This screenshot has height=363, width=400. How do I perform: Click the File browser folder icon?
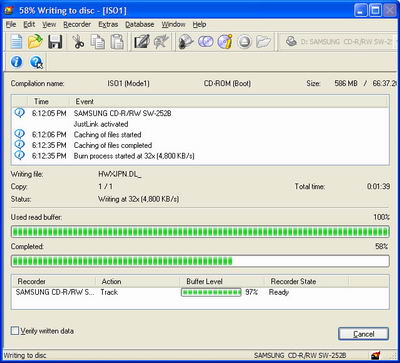click(x=264, y=42)
